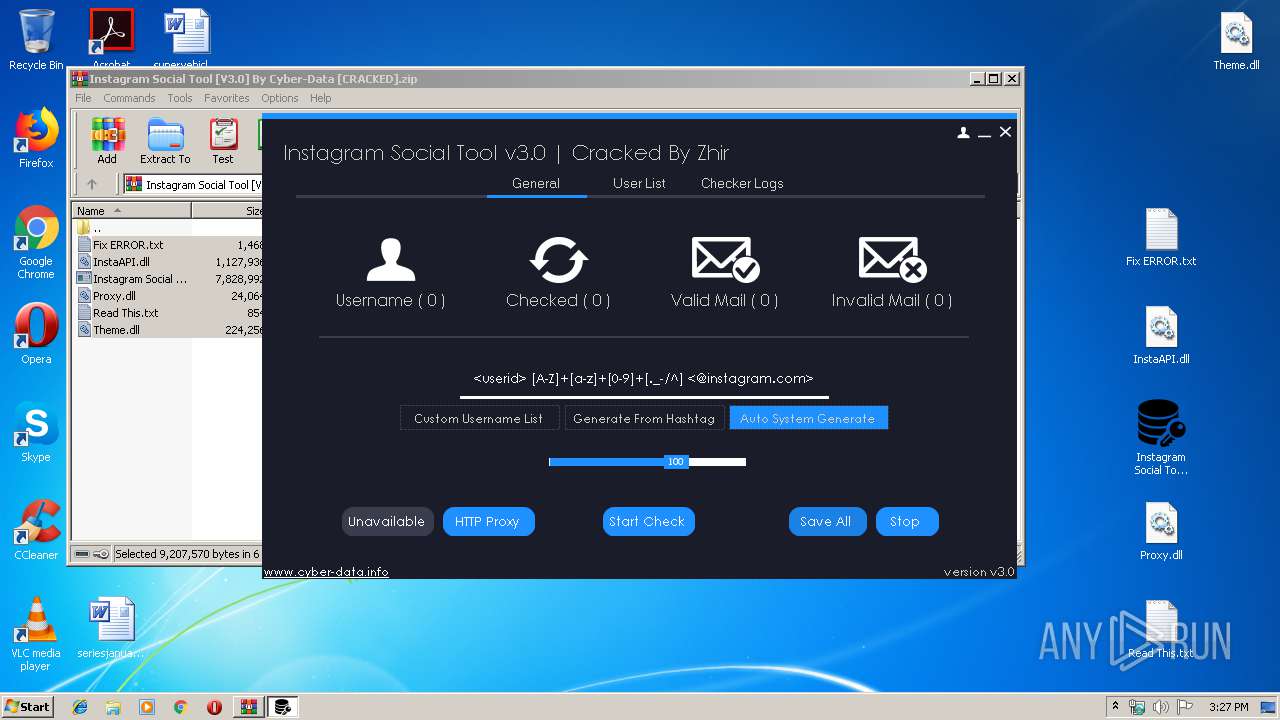Select Generate From Hashtag mode
The image size is (1280, 720).
[644, 418]
